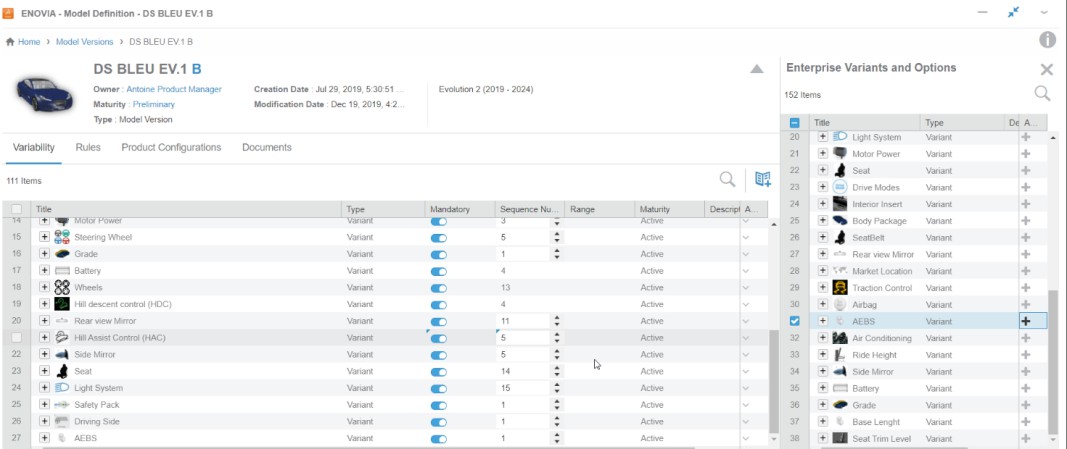Image resolution: width=1067 pixels, height=449 pixels.
Task: Add Drive Modes variant via plus icon
Action: click(1026, 187)
